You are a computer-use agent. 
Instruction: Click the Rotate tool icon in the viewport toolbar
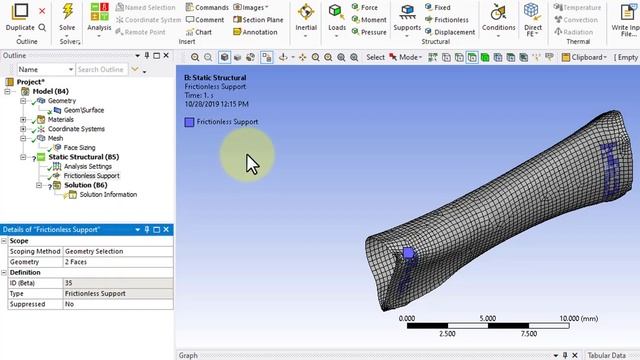pyautogui.click(x=283, y=58)
